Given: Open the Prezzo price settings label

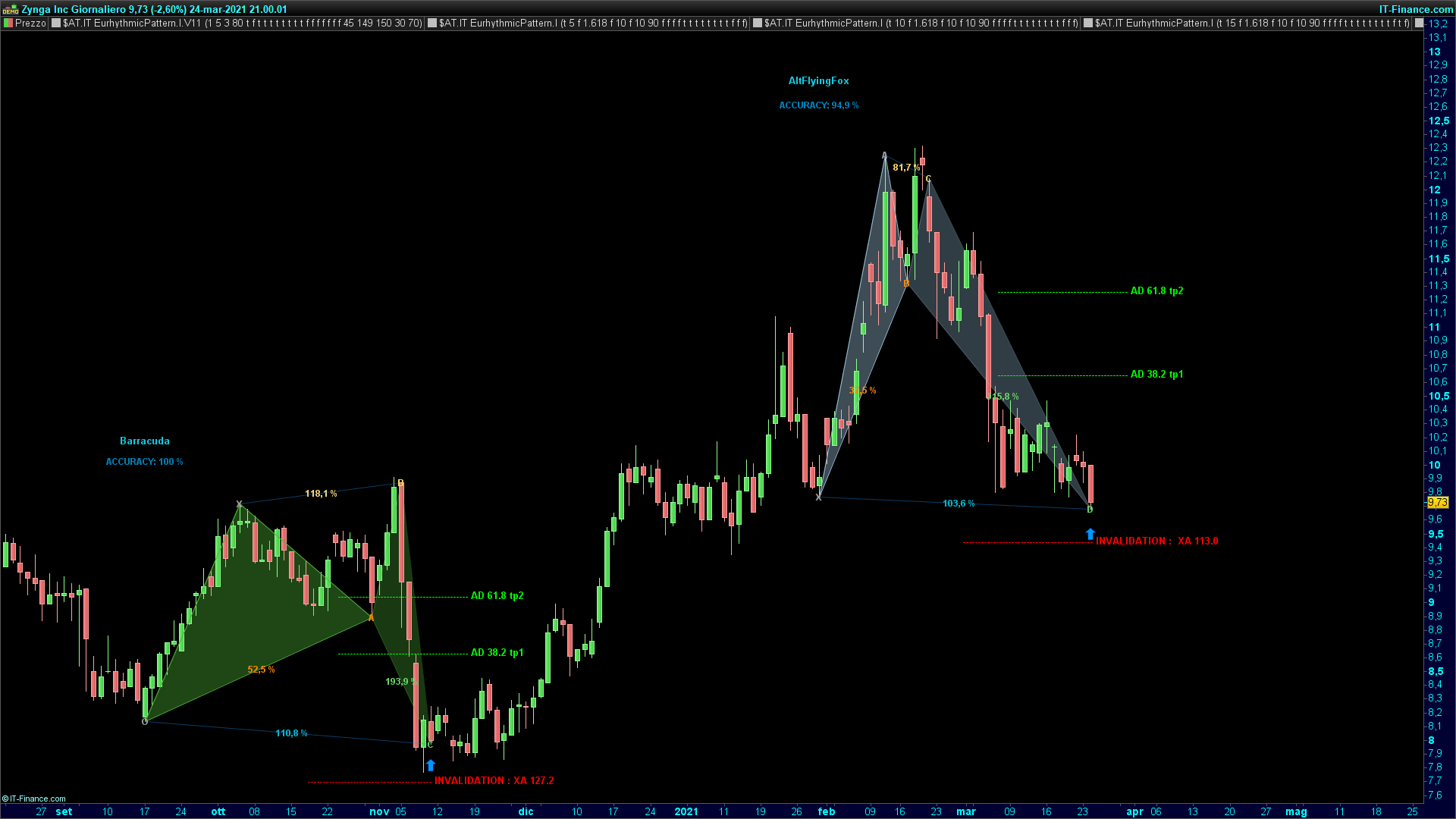Looking at the screenshot, I should (30, 24).
